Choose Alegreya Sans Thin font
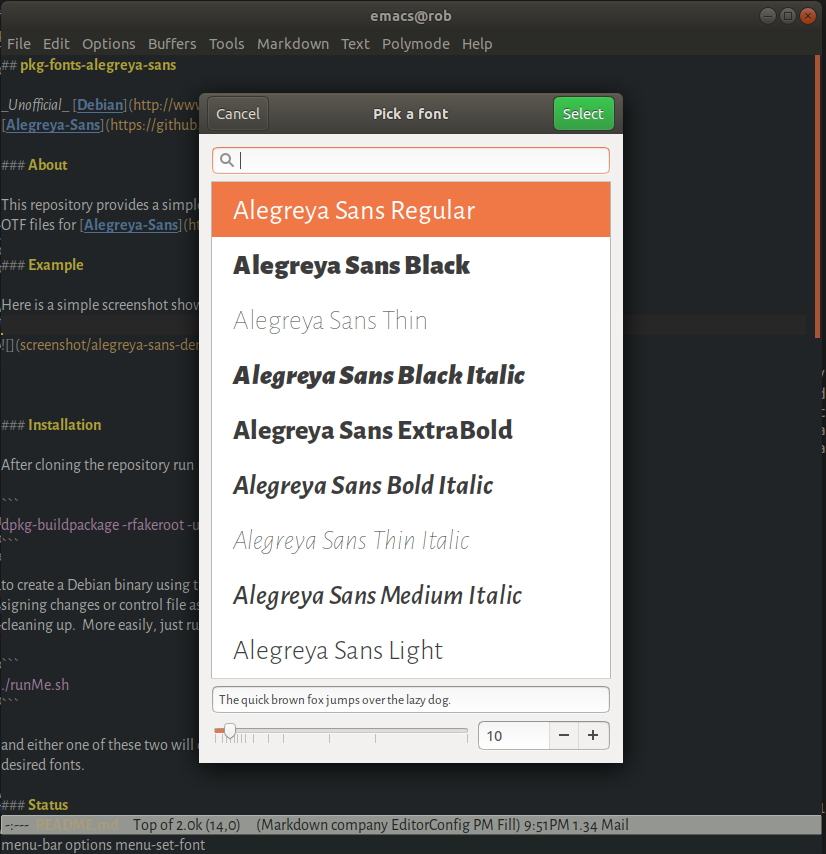The height and width of the screenshot is (854, 826). tap(411, 320)
